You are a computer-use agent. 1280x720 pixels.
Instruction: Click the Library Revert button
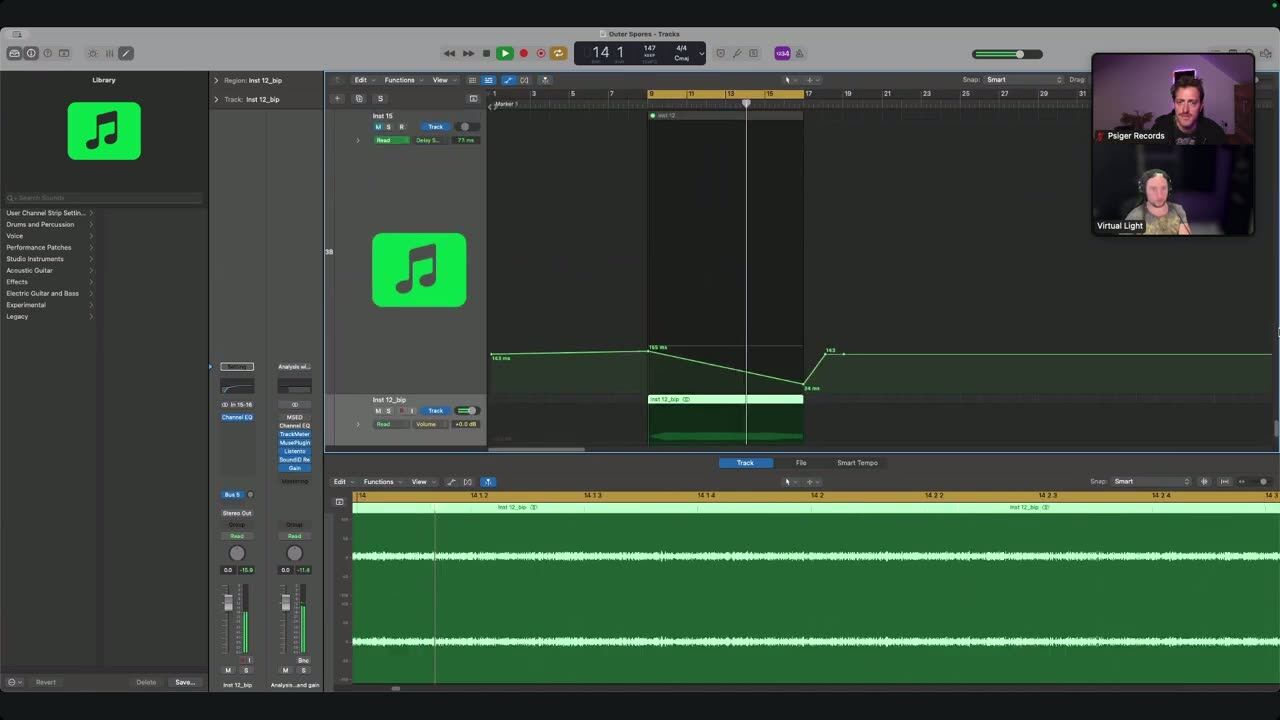coord(46,682)
